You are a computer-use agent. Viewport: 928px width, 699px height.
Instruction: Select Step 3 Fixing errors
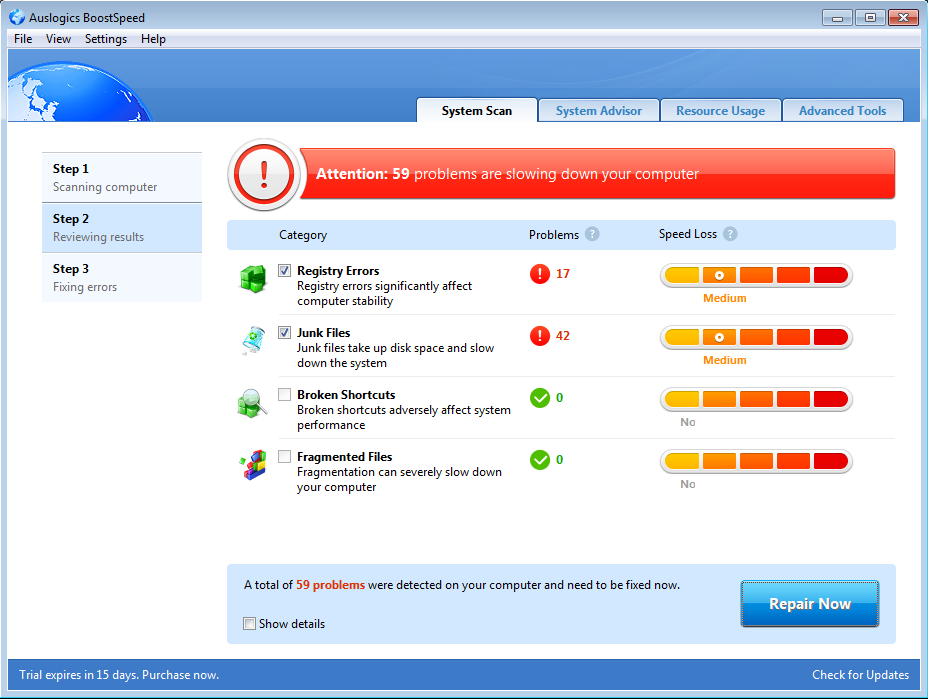(122, 278)
